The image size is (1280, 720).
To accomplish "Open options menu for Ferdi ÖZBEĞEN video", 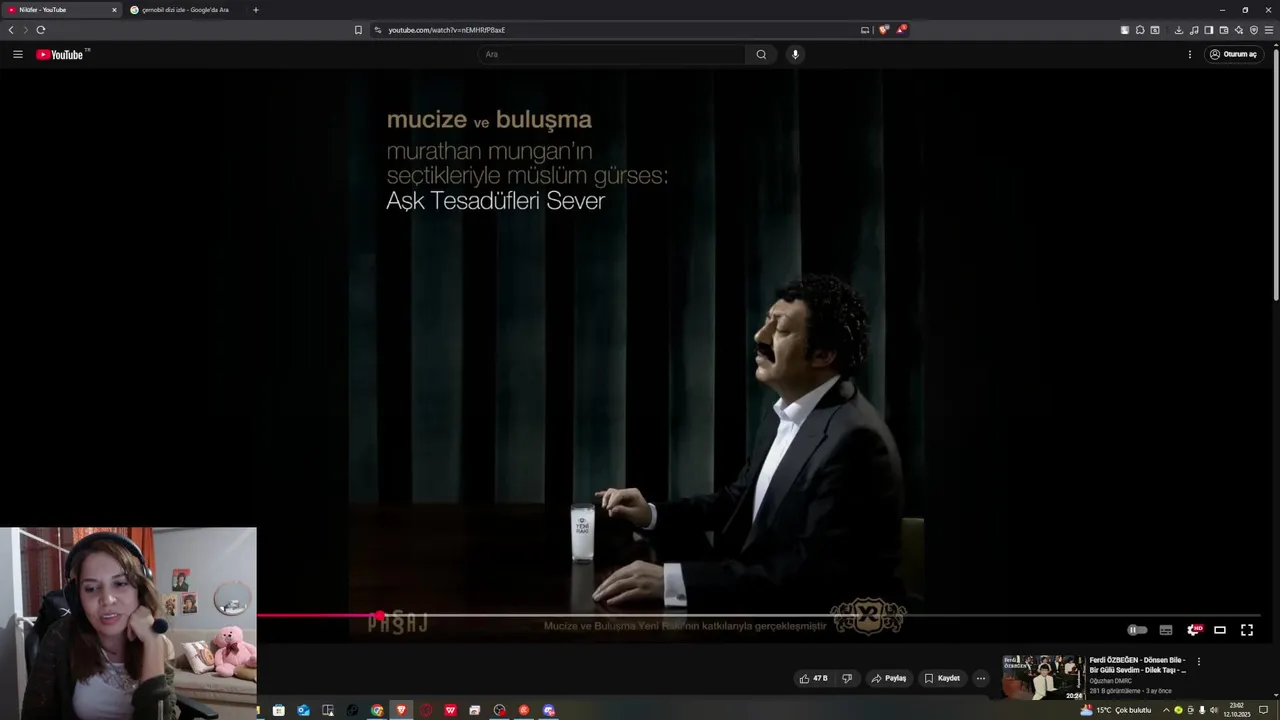I will pyautogui.click(x=1199, y=661).
